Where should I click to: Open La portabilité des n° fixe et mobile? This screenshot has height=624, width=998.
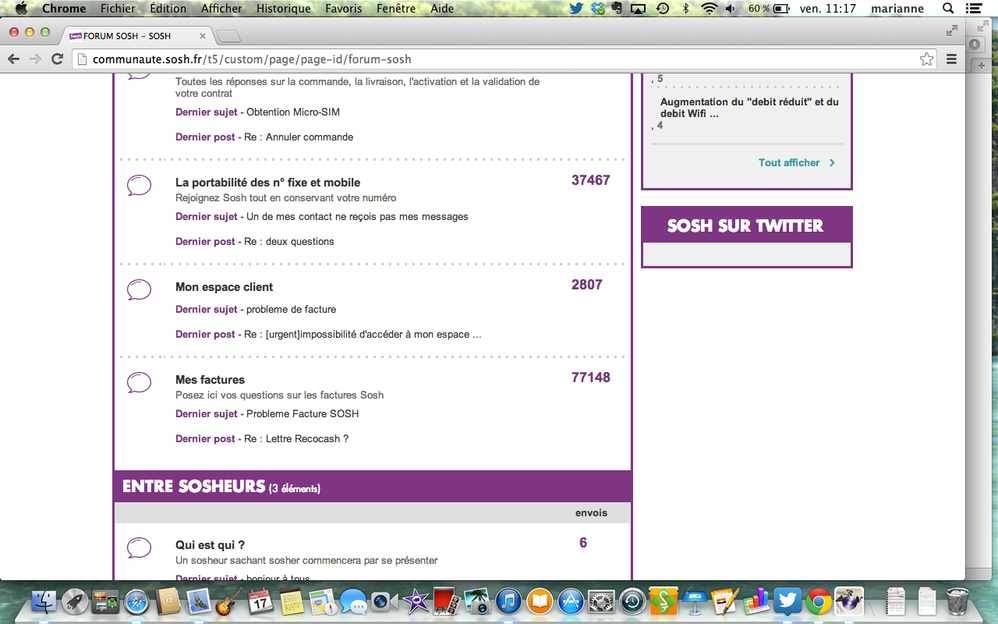[267, 182]
